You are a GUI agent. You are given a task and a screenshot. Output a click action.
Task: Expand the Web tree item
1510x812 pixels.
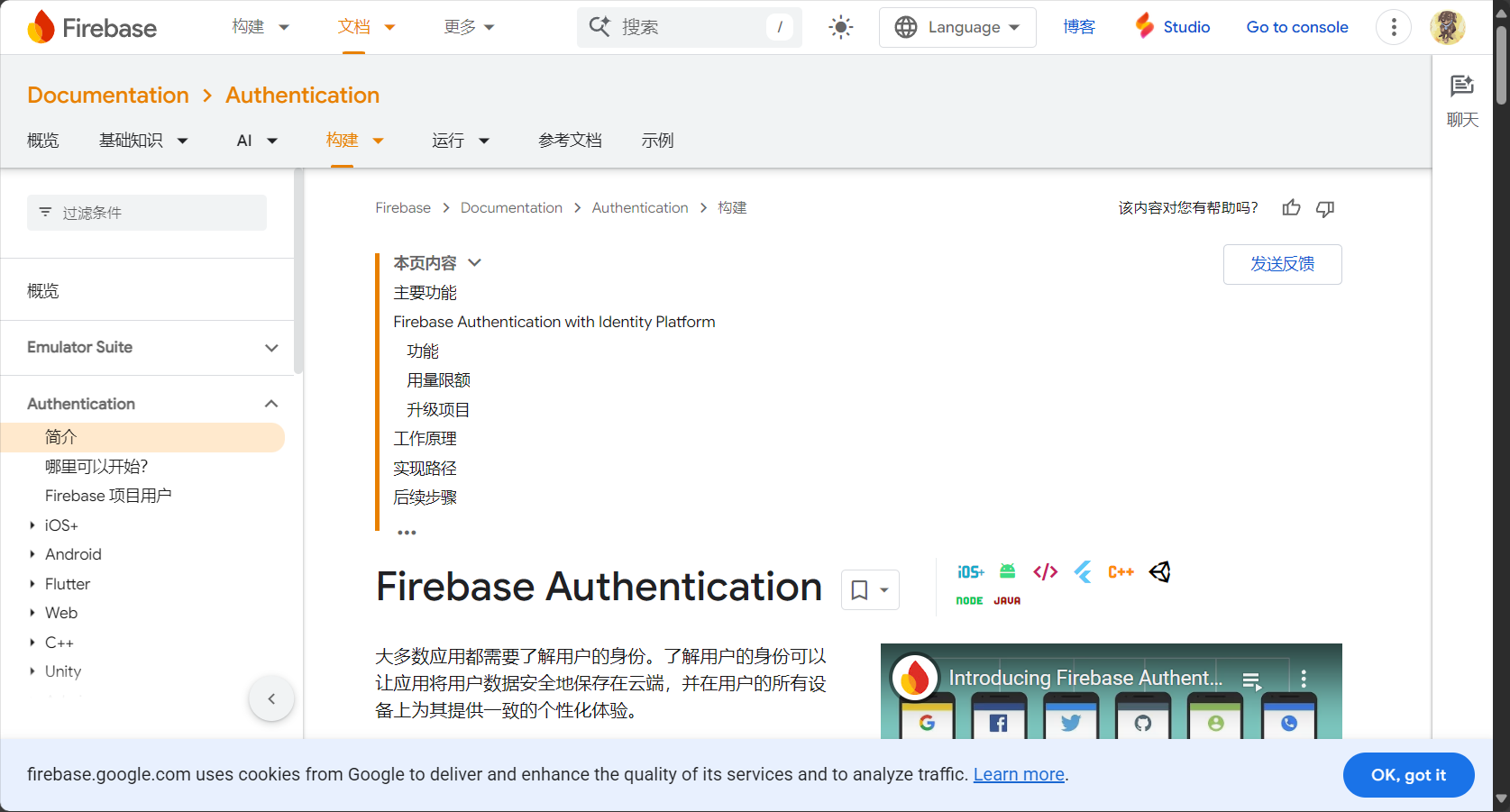point(32,613)
